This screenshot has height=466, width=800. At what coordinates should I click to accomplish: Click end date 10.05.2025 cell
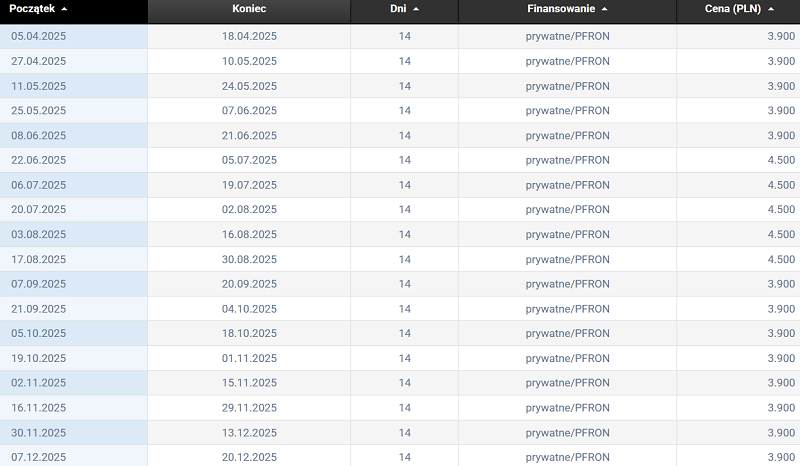249,61
